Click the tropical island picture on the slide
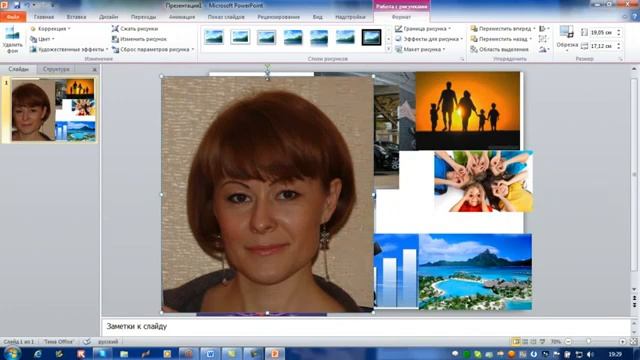This screenshot has width=640, height=360. 475,271
